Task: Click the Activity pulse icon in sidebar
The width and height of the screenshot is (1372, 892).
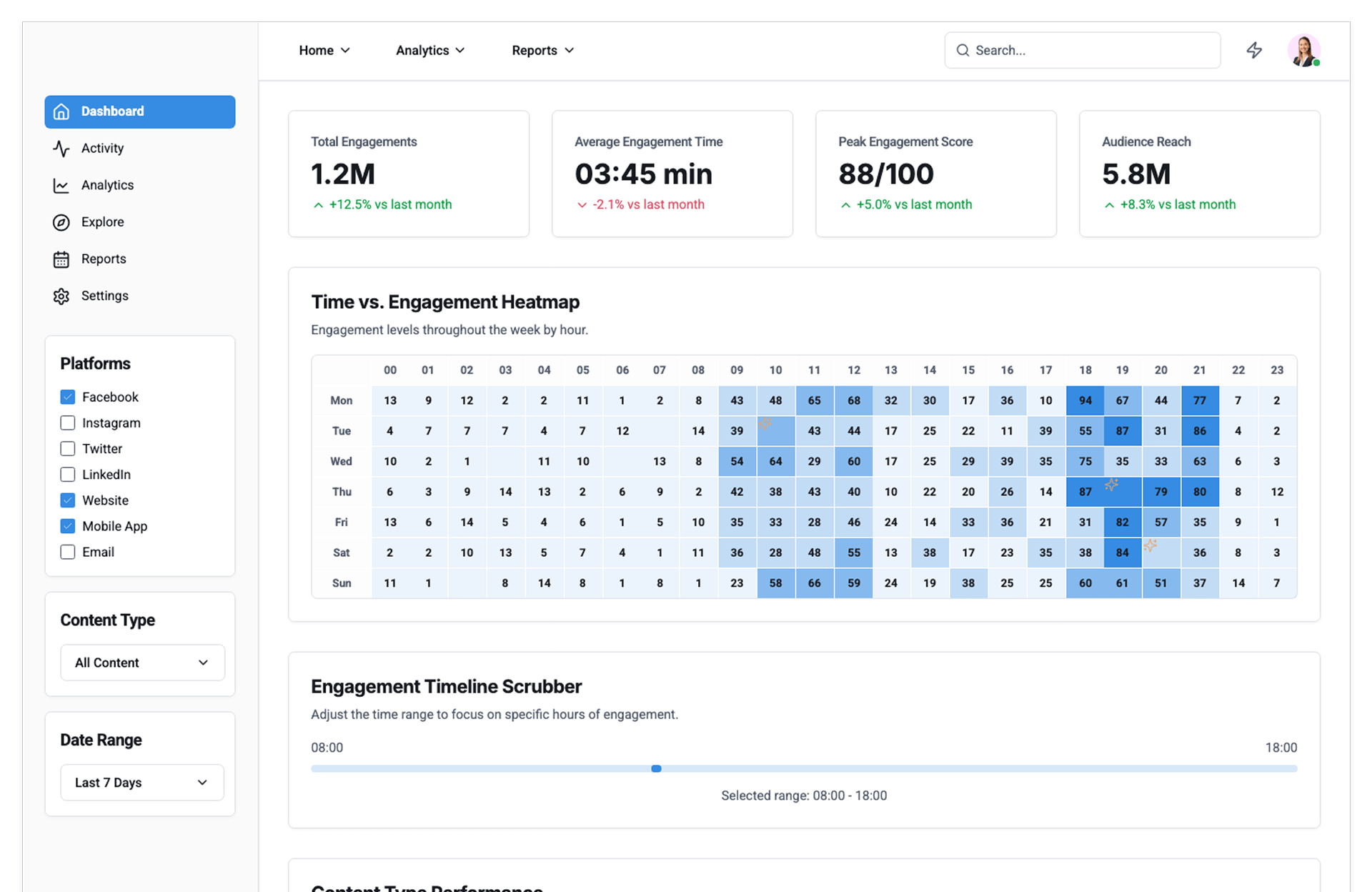Action: point(61,149)
